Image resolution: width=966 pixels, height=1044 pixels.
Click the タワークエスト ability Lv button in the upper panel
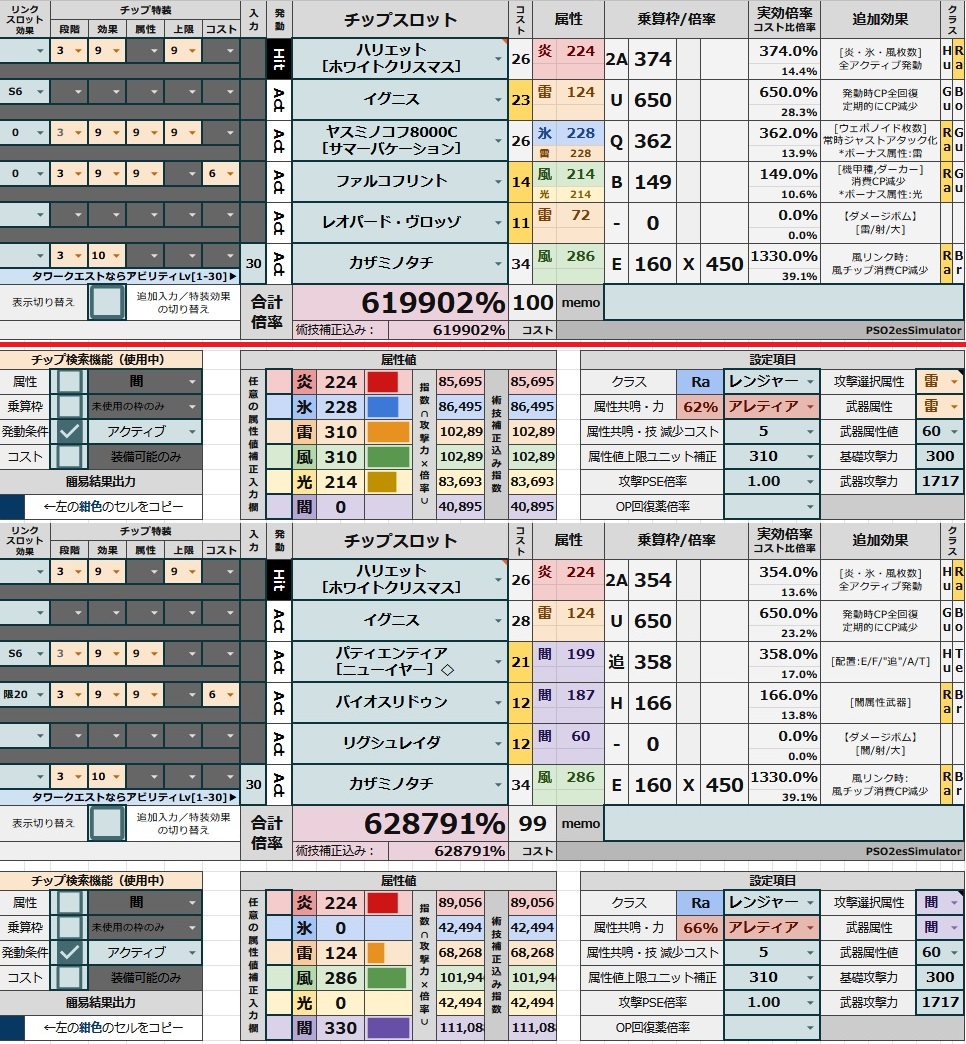[120, 276]
